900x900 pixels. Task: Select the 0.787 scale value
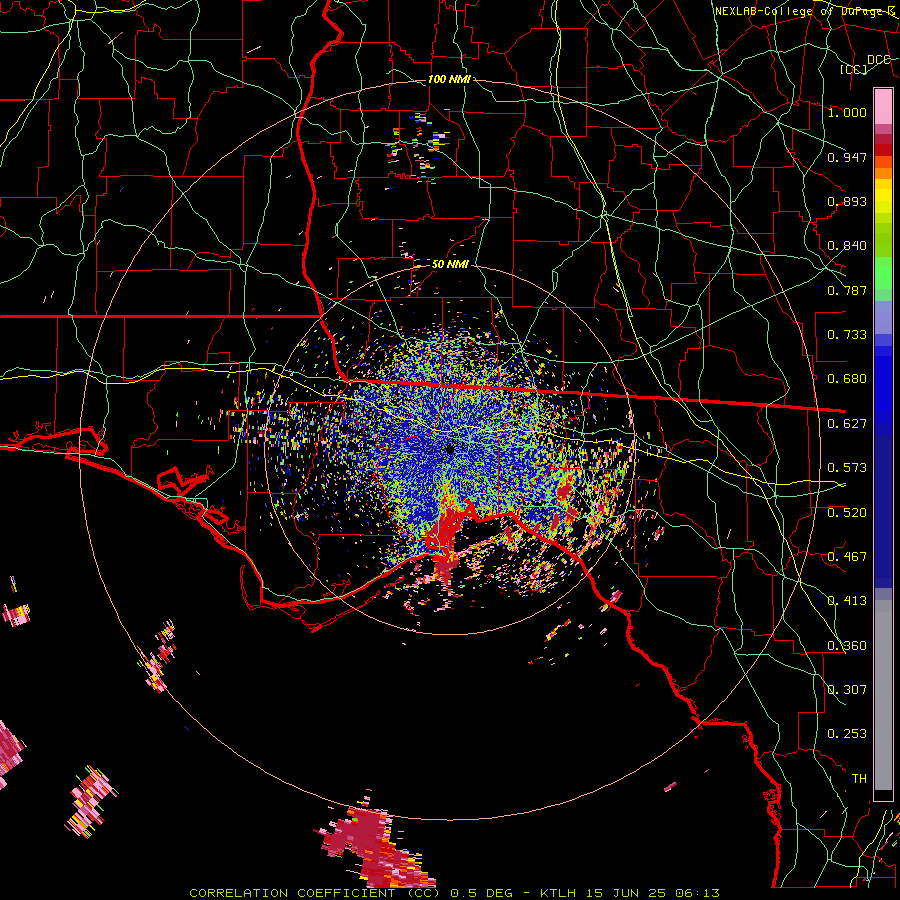847,290
